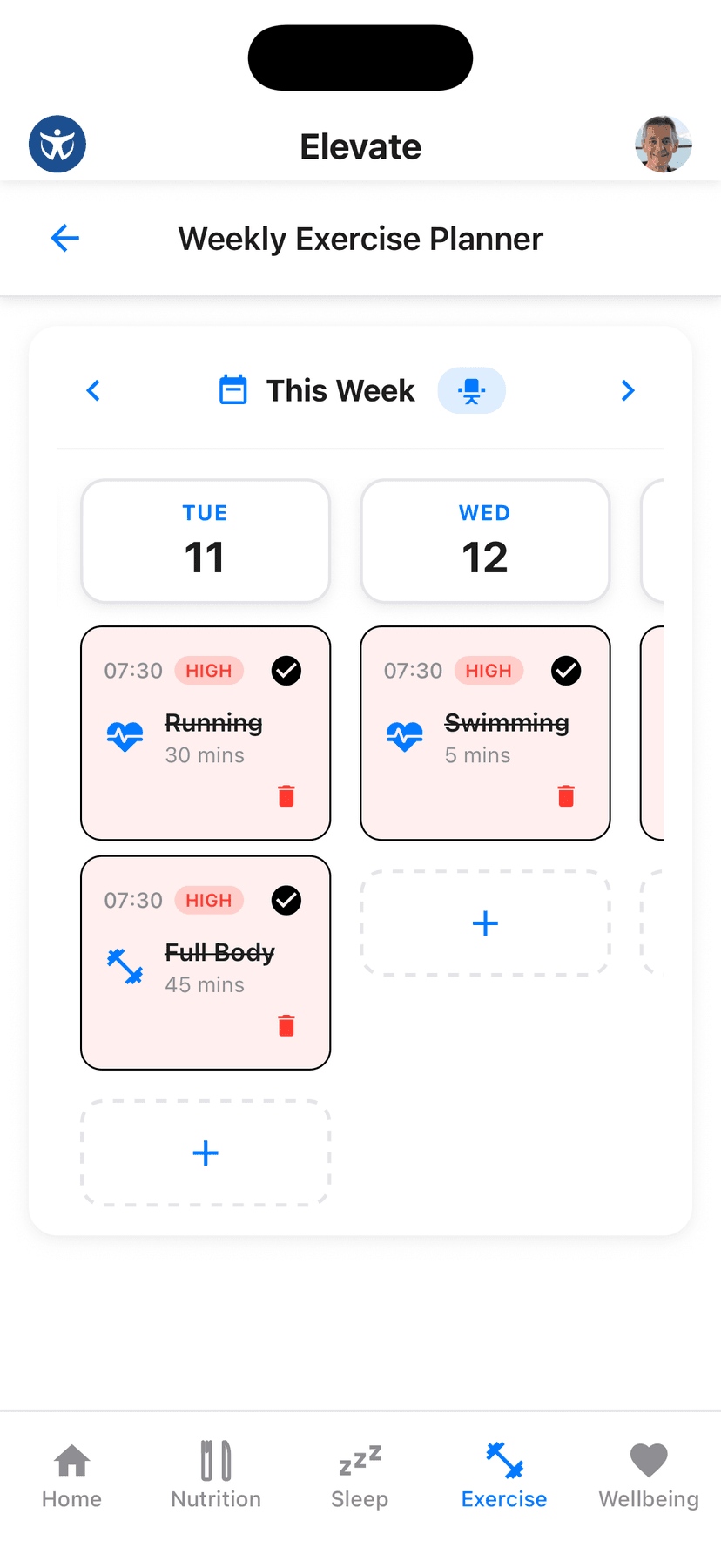Uncheck the Full Body workout completion mark

coord(286,901)
